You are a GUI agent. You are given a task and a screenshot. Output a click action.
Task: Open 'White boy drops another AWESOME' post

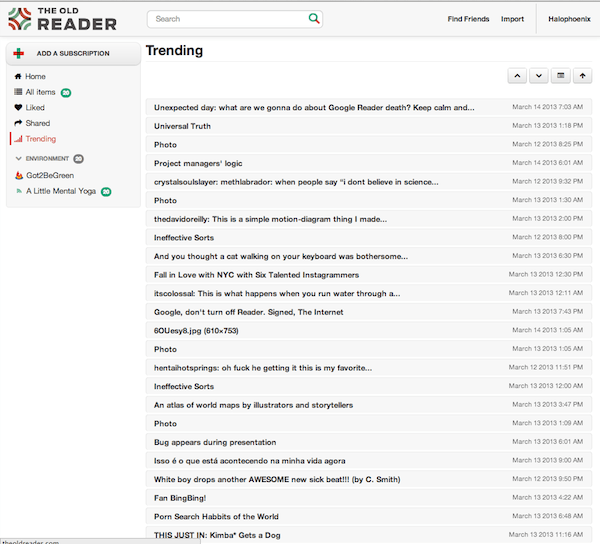(368, 480)
